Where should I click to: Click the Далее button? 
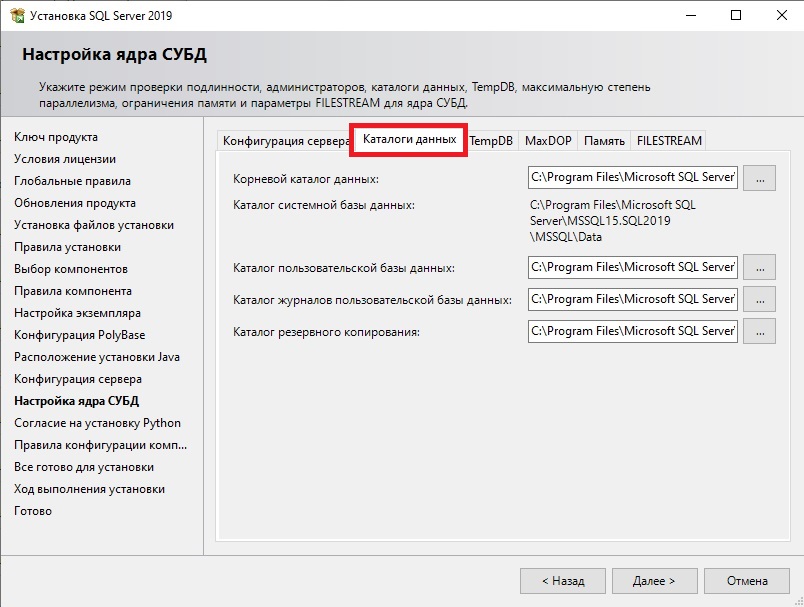point(654,581)
